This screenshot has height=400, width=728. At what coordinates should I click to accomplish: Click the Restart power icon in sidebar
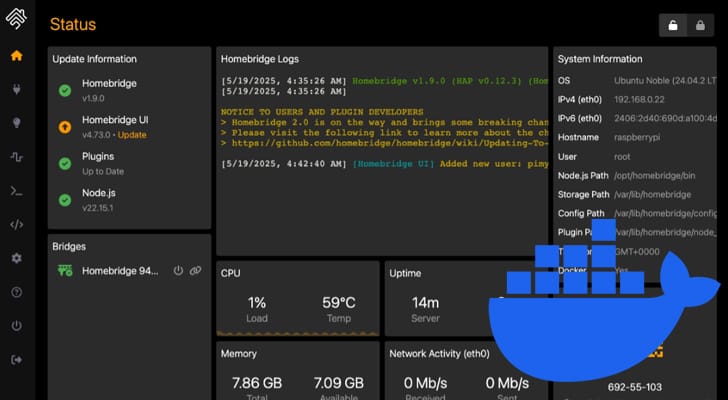click(16, 326)
